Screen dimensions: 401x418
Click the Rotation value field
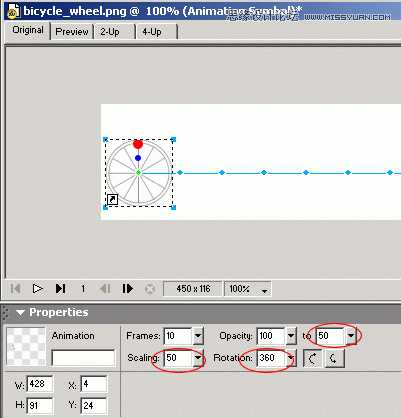pyautogui.click(x=272, y=358)
